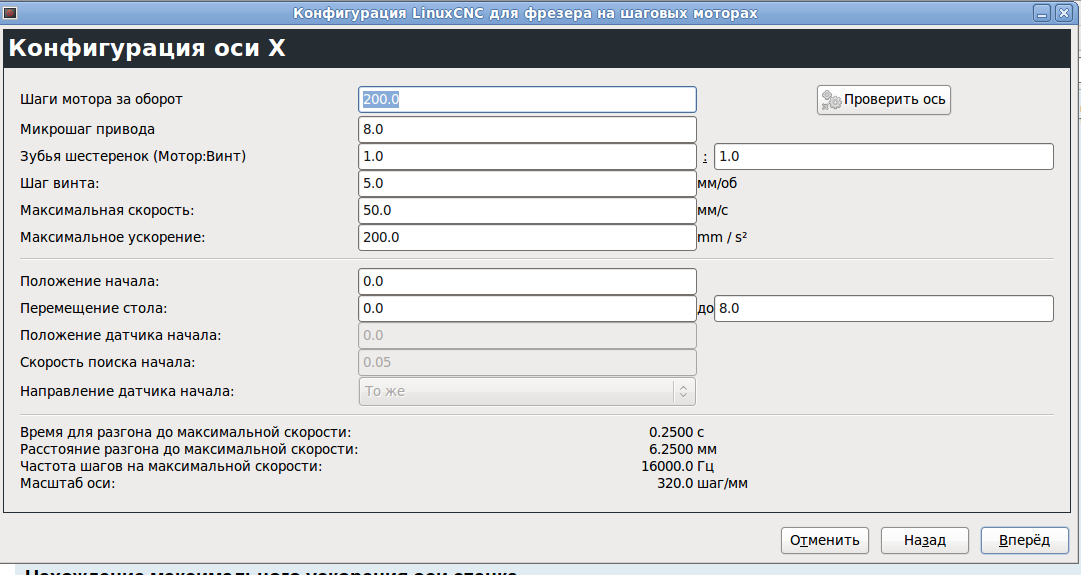The width and height of the screenshot is (1081, 575).
Task: Select the Шаг винта input field
Action: [x=527, y=183]
